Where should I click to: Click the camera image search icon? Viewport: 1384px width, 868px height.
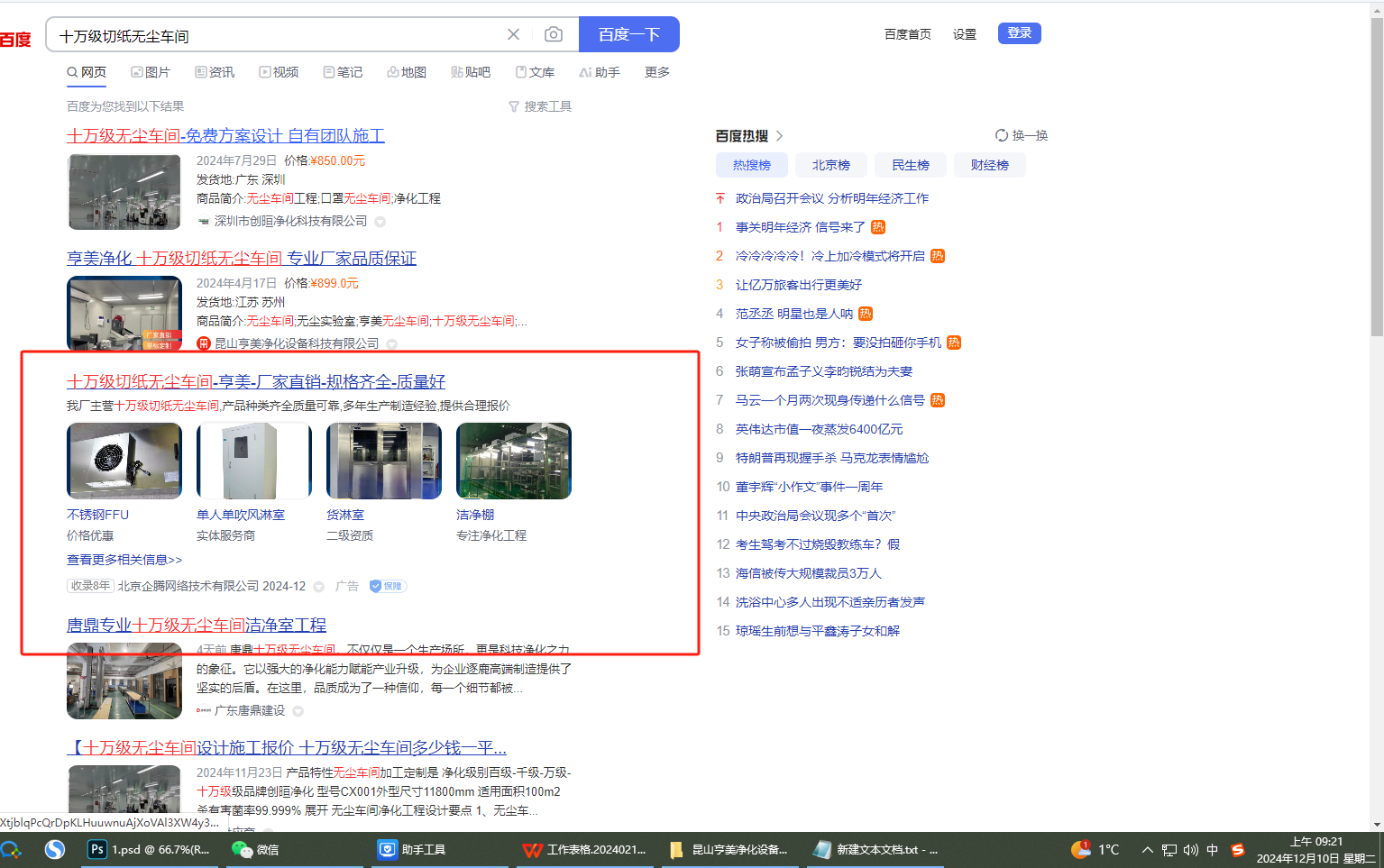[x=554, y=34]
